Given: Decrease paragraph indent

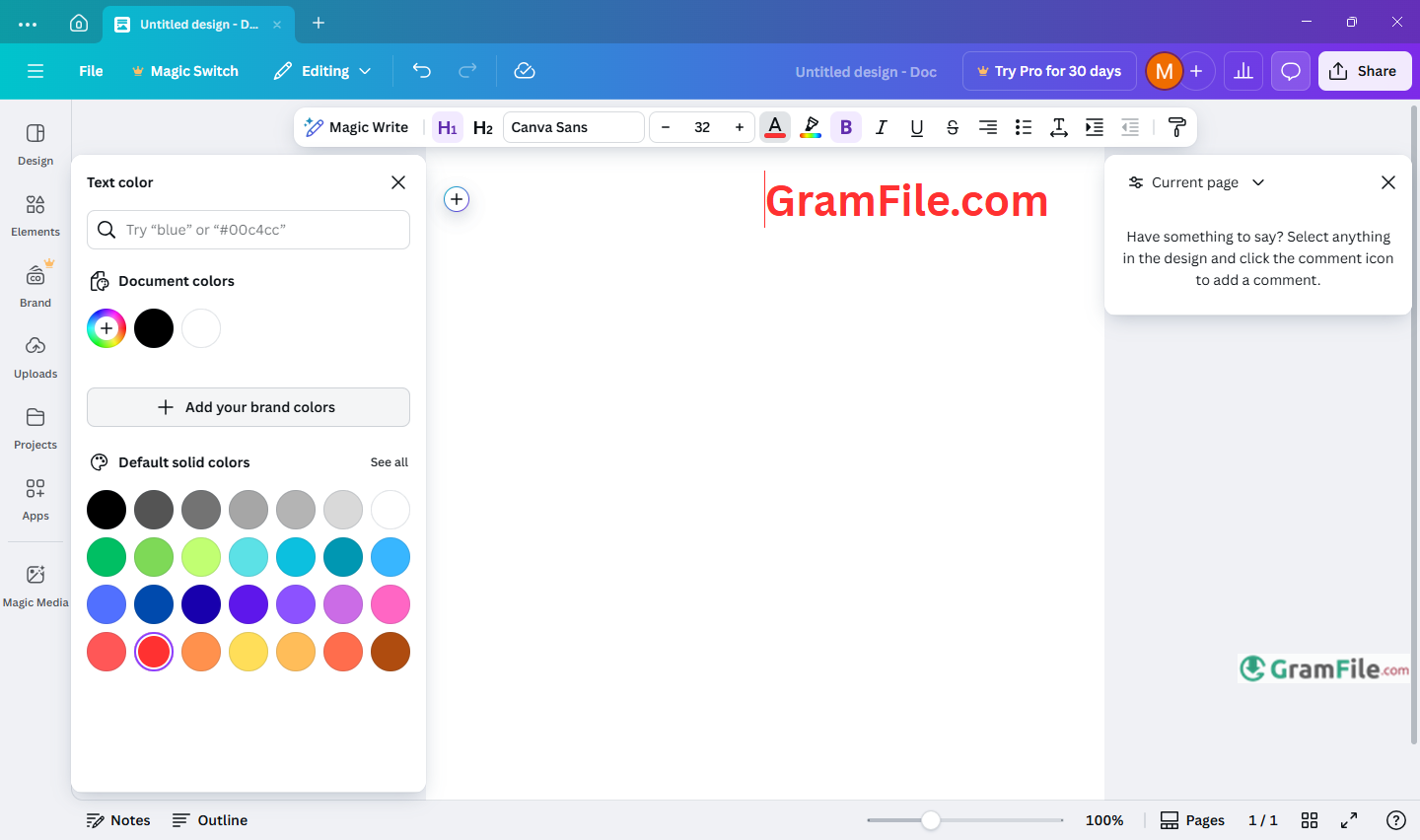Looking at the screenshot, I should click(x=1130, y=127).
